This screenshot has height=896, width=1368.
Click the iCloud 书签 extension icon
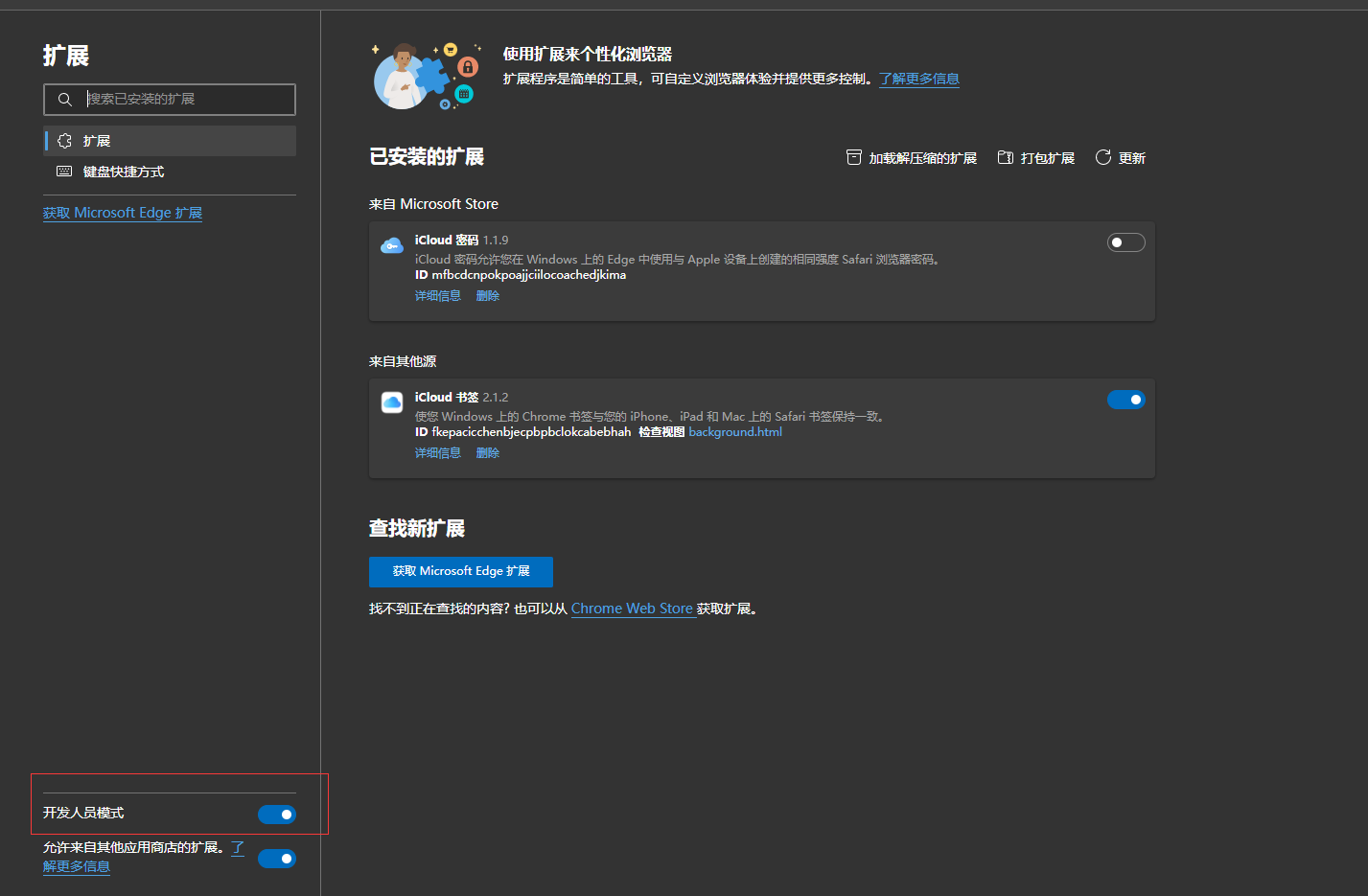click(392, 402)
